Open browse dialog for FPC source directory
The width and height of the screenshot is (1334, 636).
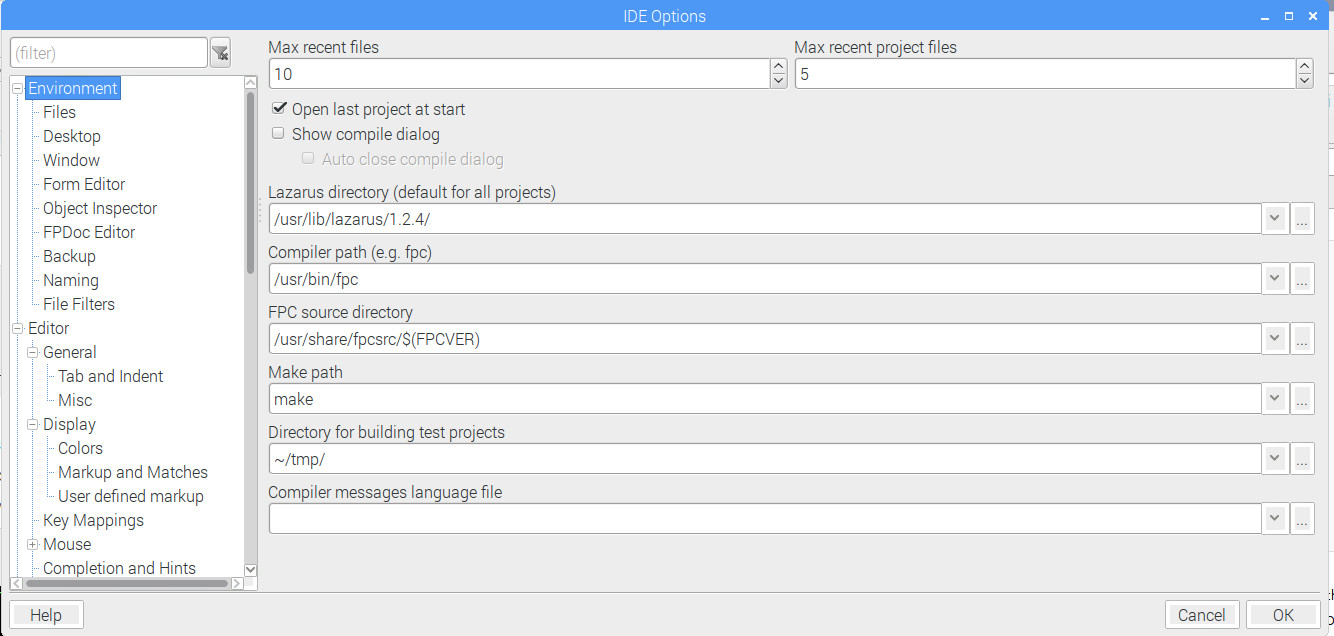[x=1302, y=339]
